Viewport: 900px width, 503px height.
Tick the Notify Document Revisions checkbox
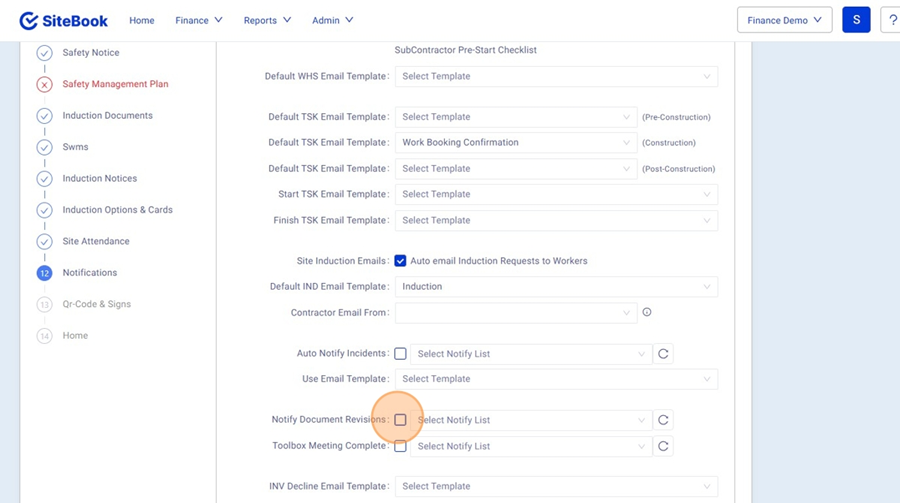tap(400, 420)
